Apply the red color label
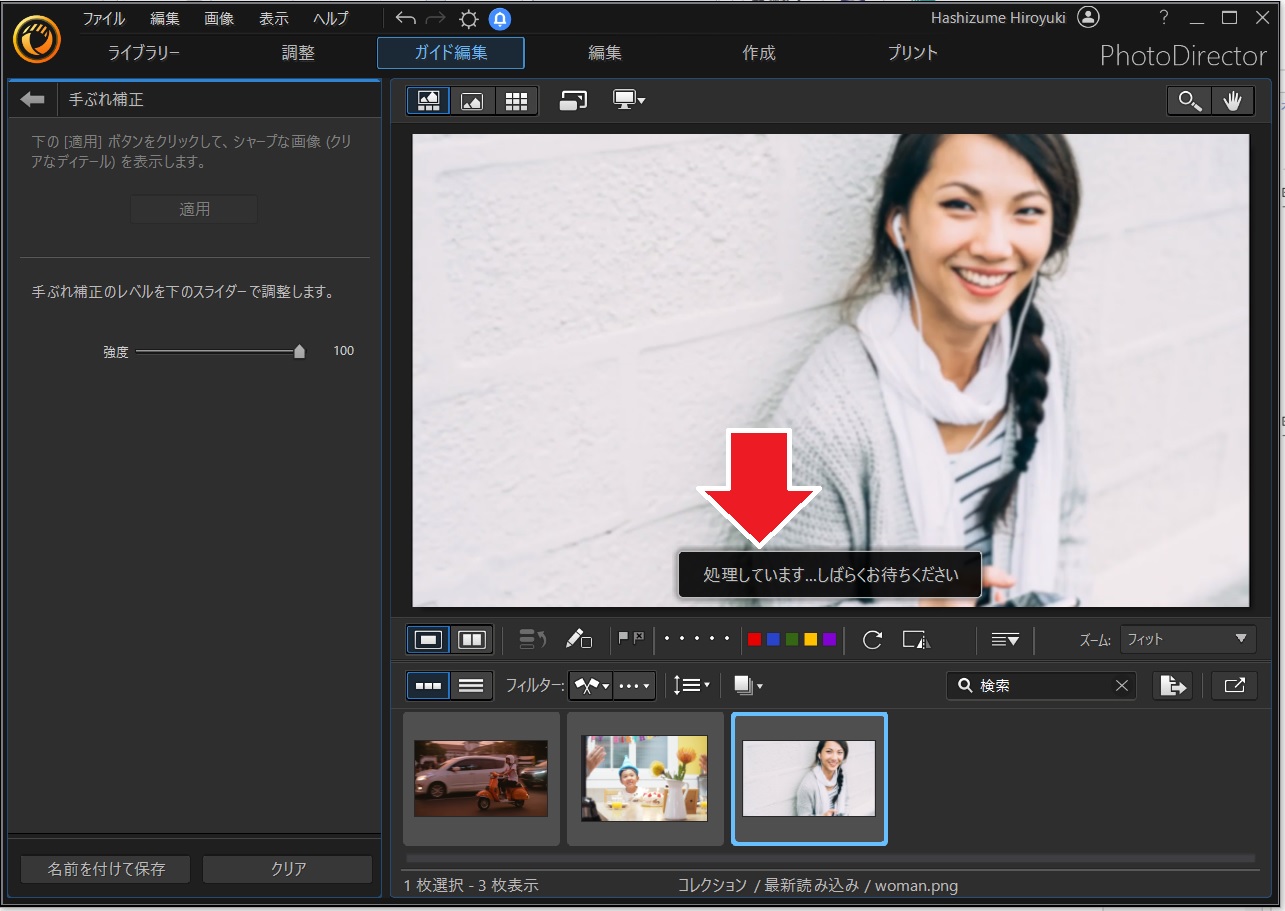 point(754,639)
